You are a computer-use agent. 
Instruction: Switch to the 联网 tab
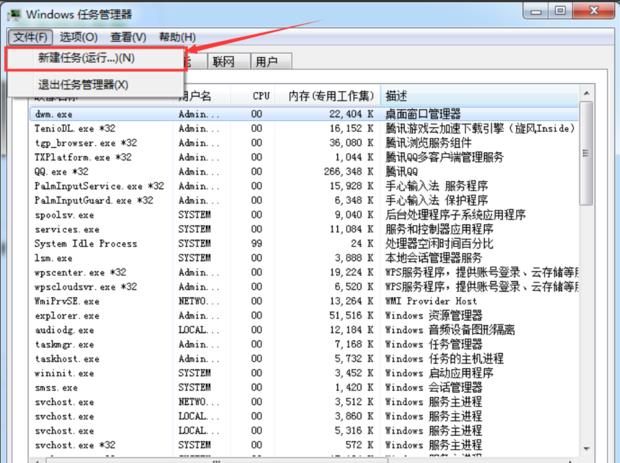(x=223, y=62)
